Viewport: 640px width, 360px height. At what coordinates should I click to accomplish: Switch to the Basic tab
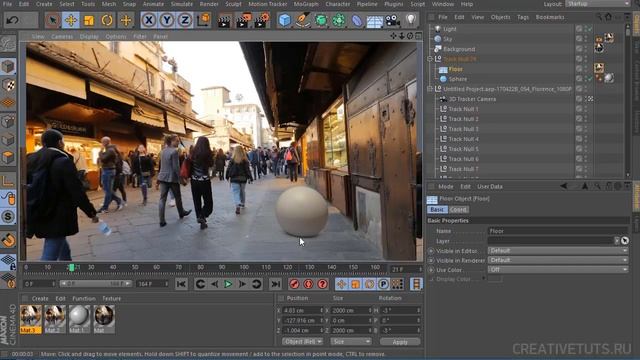point(437,209)
